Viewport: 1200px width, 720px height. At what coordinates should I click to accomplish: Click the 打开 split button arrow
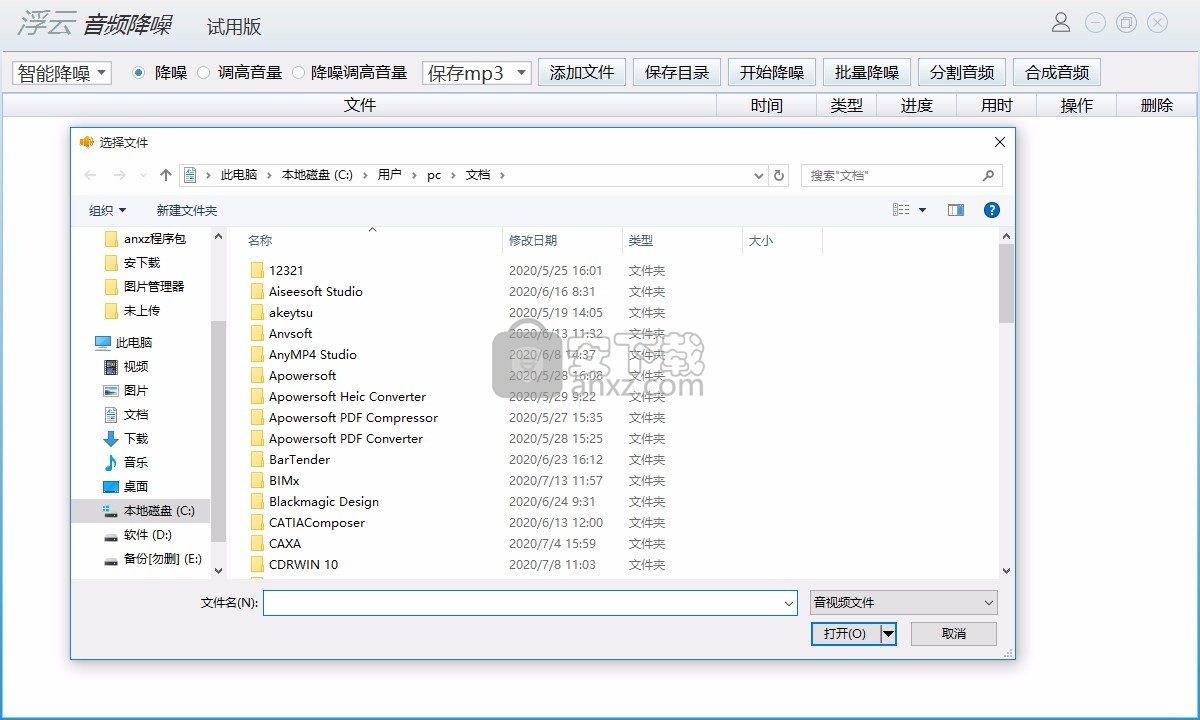[887, 633]
